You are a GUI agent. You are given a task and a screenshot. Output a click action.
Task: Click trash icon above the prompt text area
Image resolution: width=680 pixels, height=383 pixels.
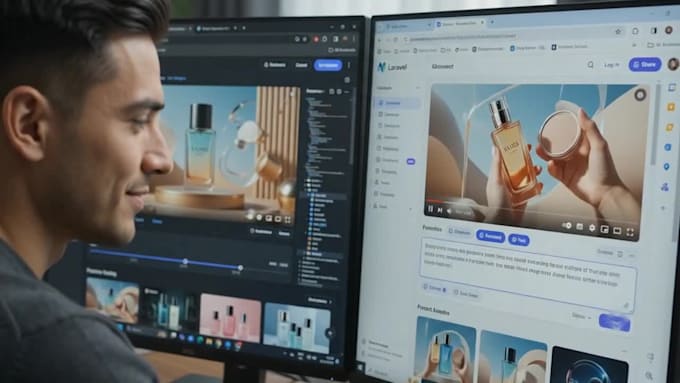point(620,254)
